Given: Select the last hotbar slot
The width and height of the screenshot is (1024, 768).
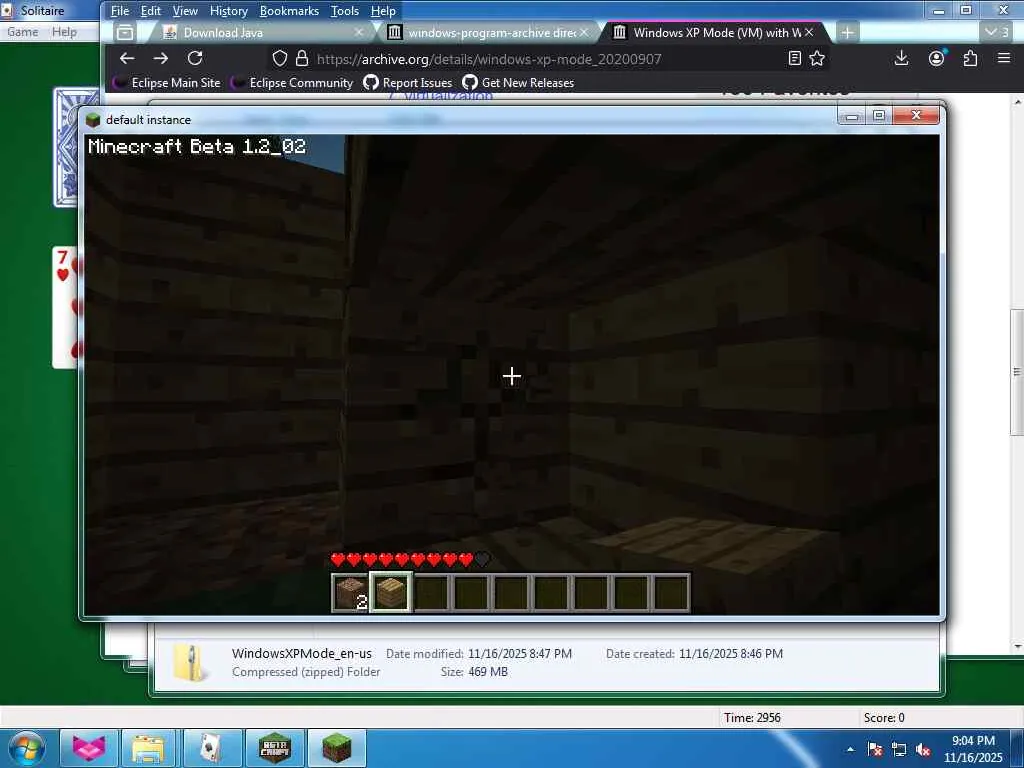Looking at the screenshot, I should tap(671, 593).
